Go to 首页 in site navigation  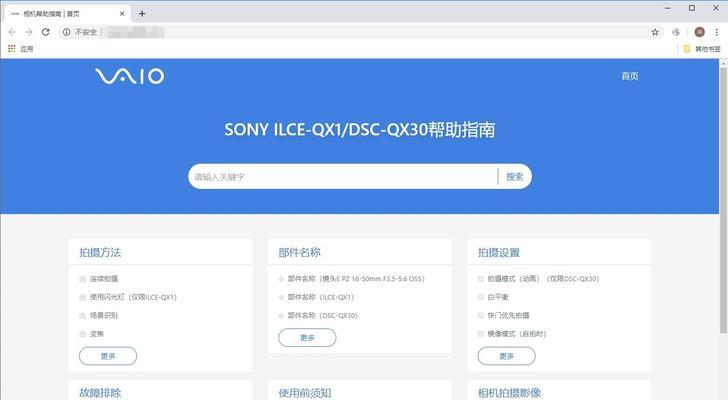[x=630, y=76]
